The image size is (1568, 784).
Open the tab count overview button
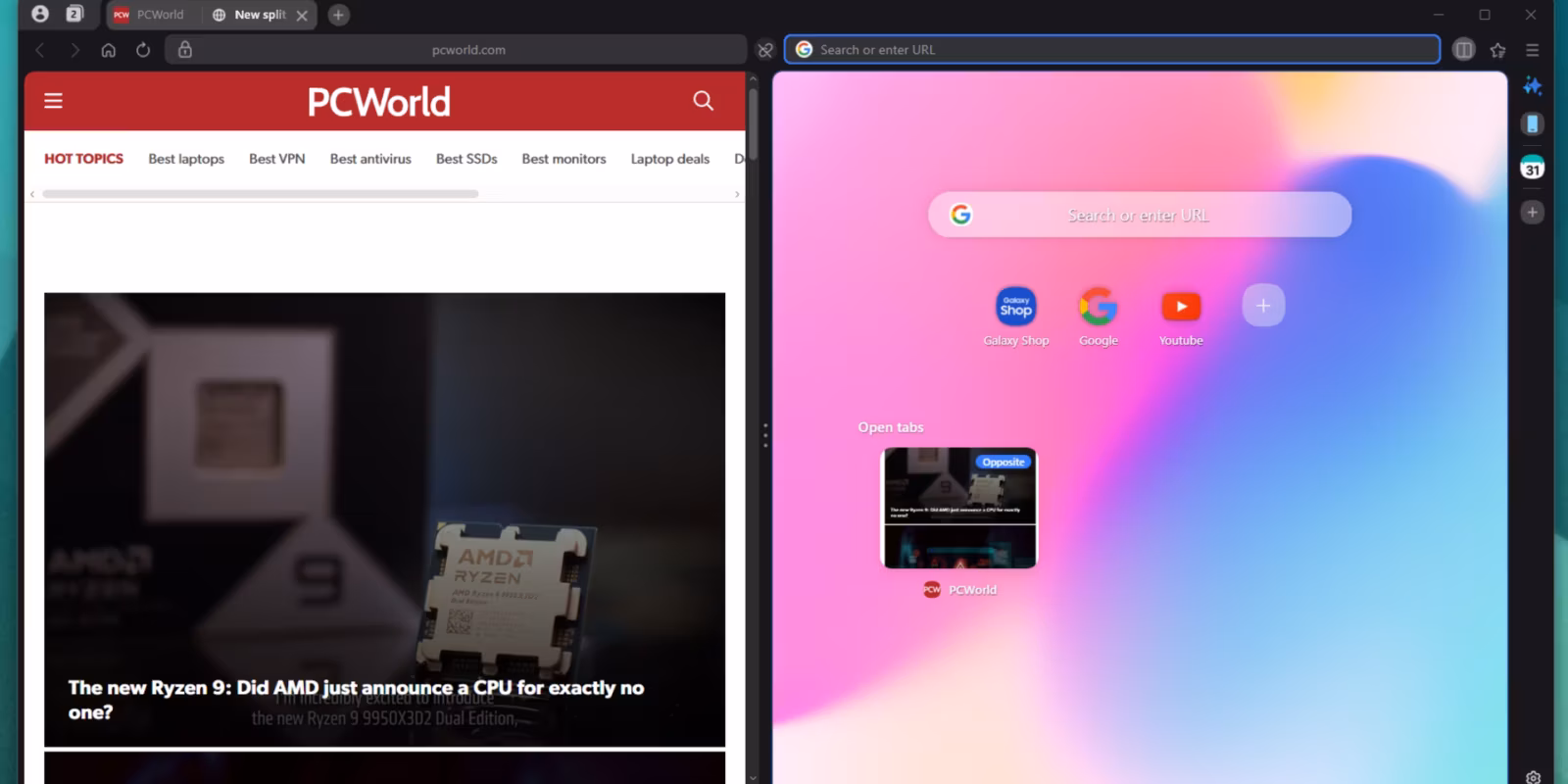[x=74, y=15]
